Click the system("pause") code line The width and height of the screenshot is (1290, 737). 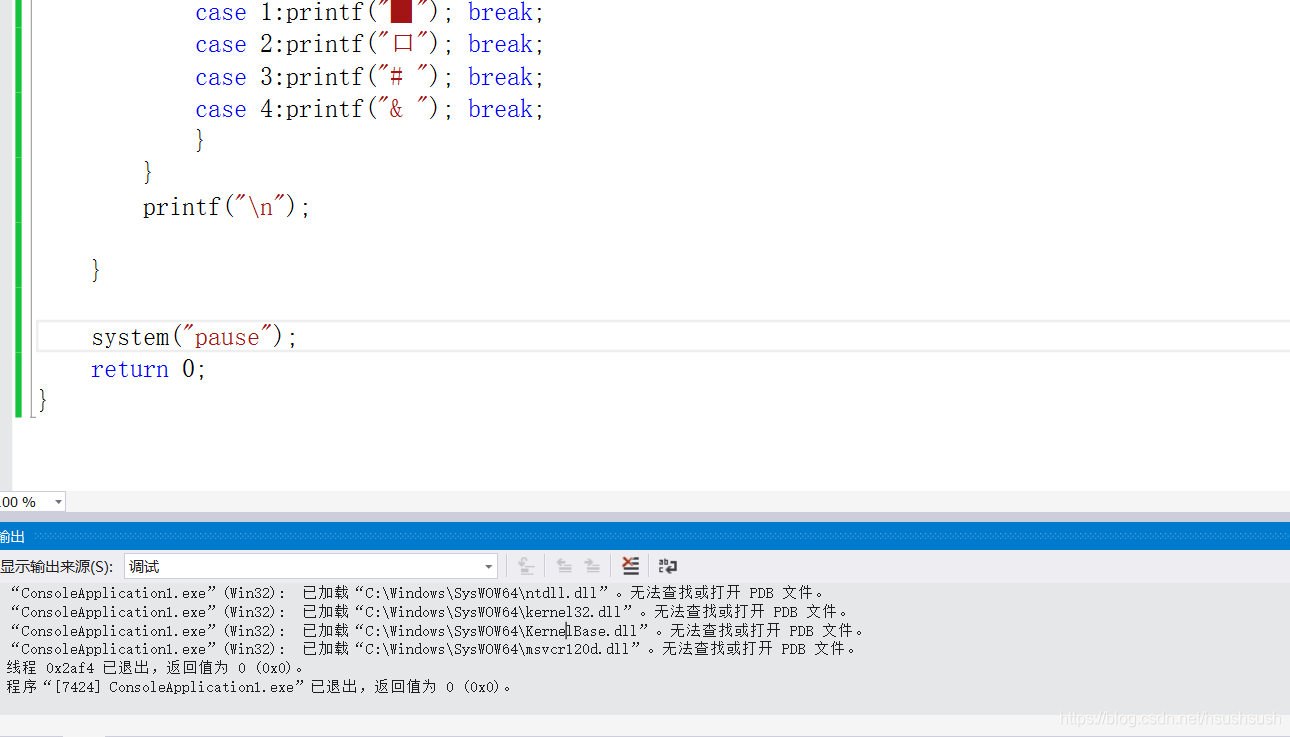(x=195, y=337)
